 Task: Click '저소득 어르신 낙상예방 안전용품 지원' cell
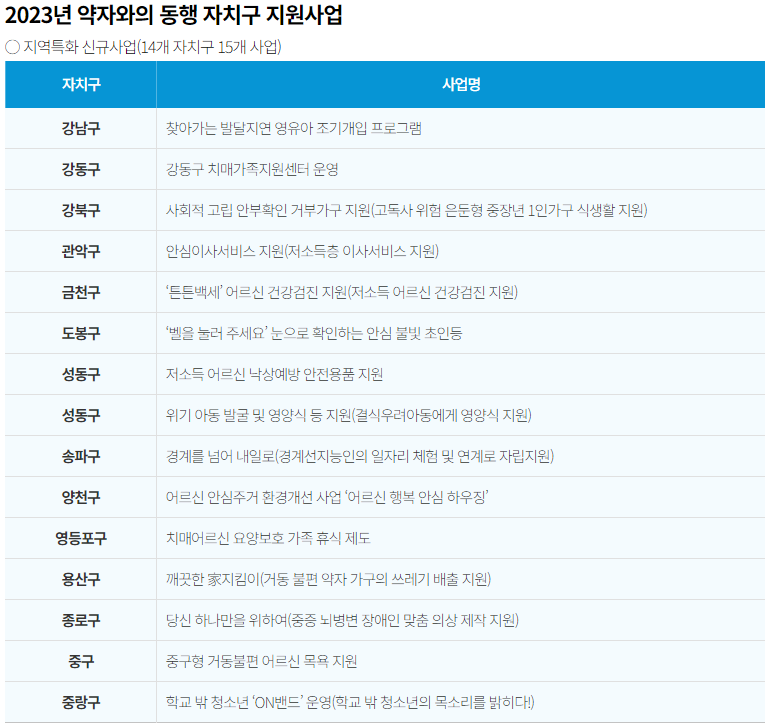[x=461, y=374]
